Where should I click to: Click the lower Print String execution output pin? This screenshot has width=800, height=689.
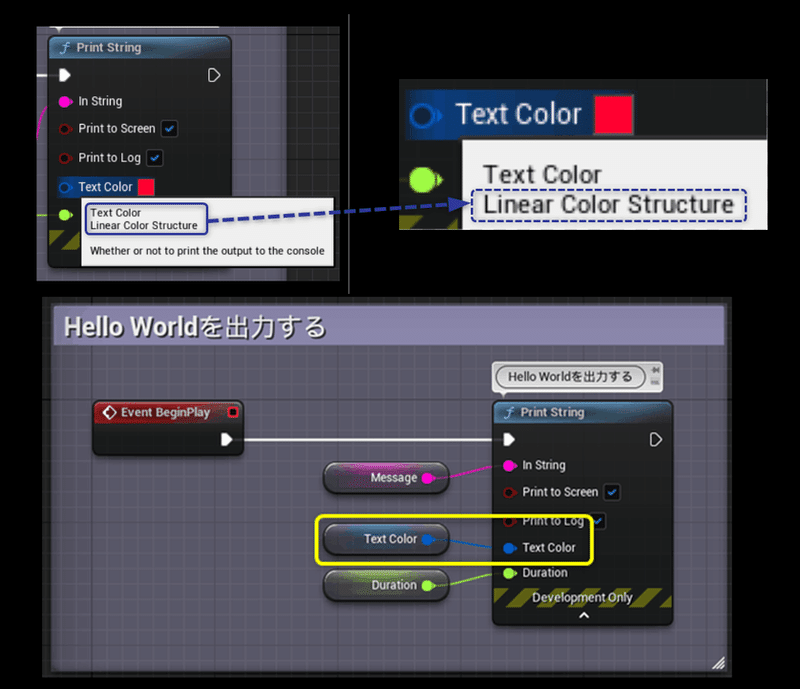[x=656, y=439]
